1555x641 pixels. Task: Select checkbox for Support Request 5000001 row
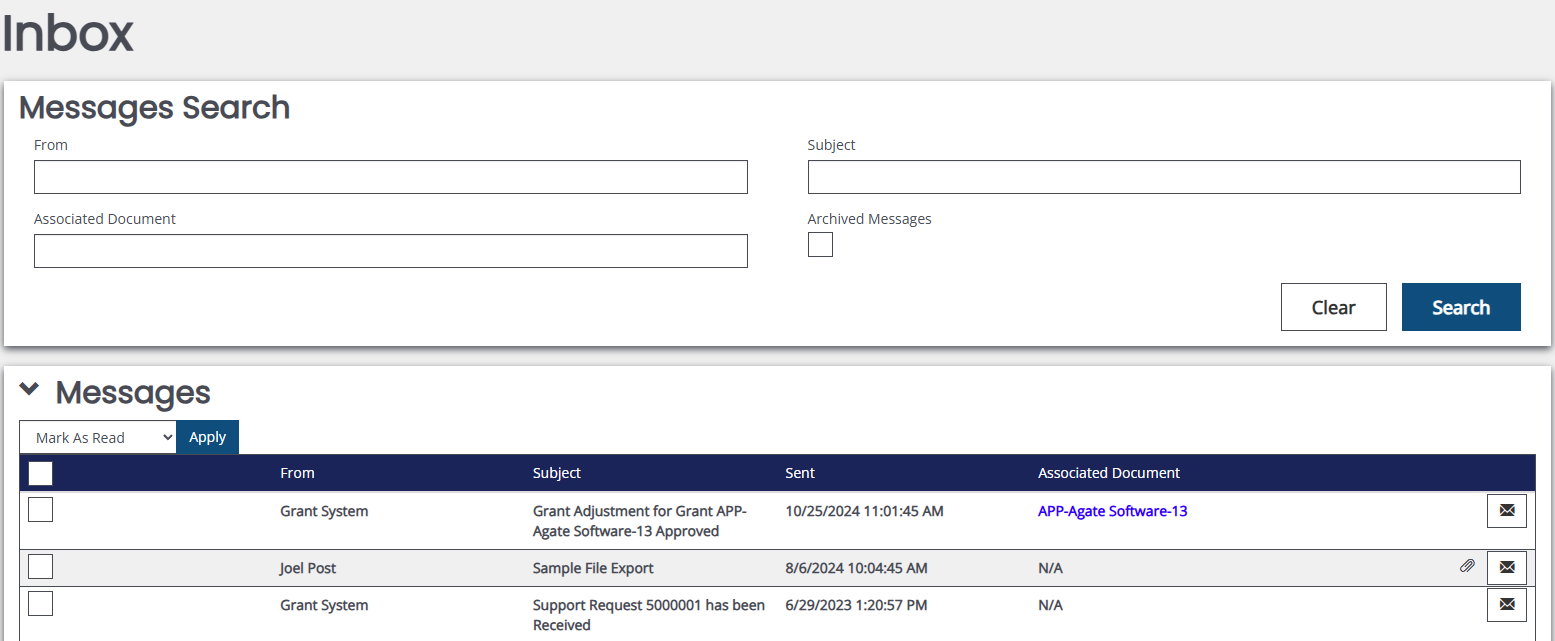(x=41, y=603)
